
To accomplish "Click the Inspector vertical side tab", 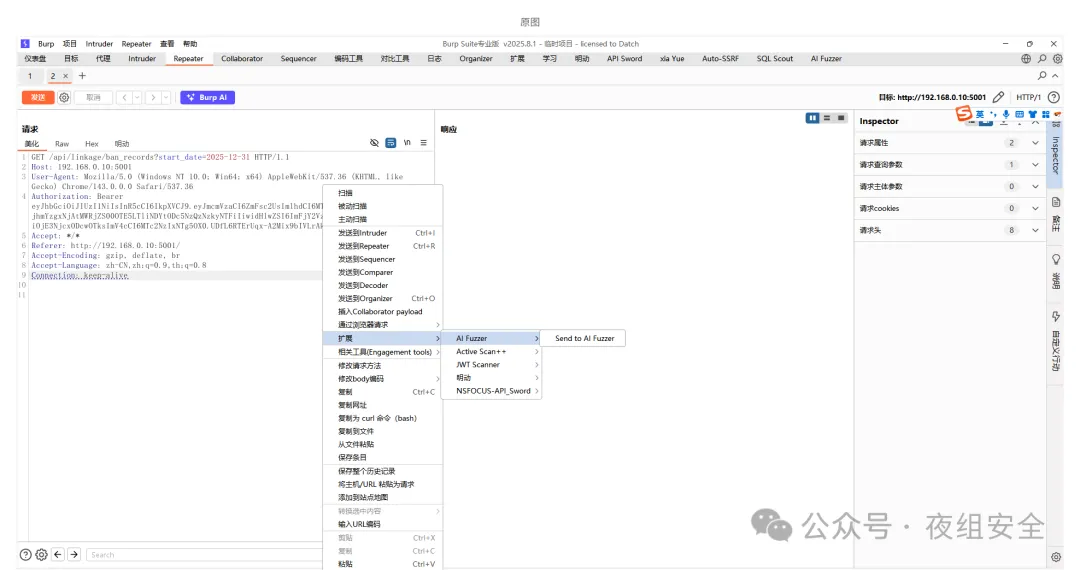I will (1055, 155).
